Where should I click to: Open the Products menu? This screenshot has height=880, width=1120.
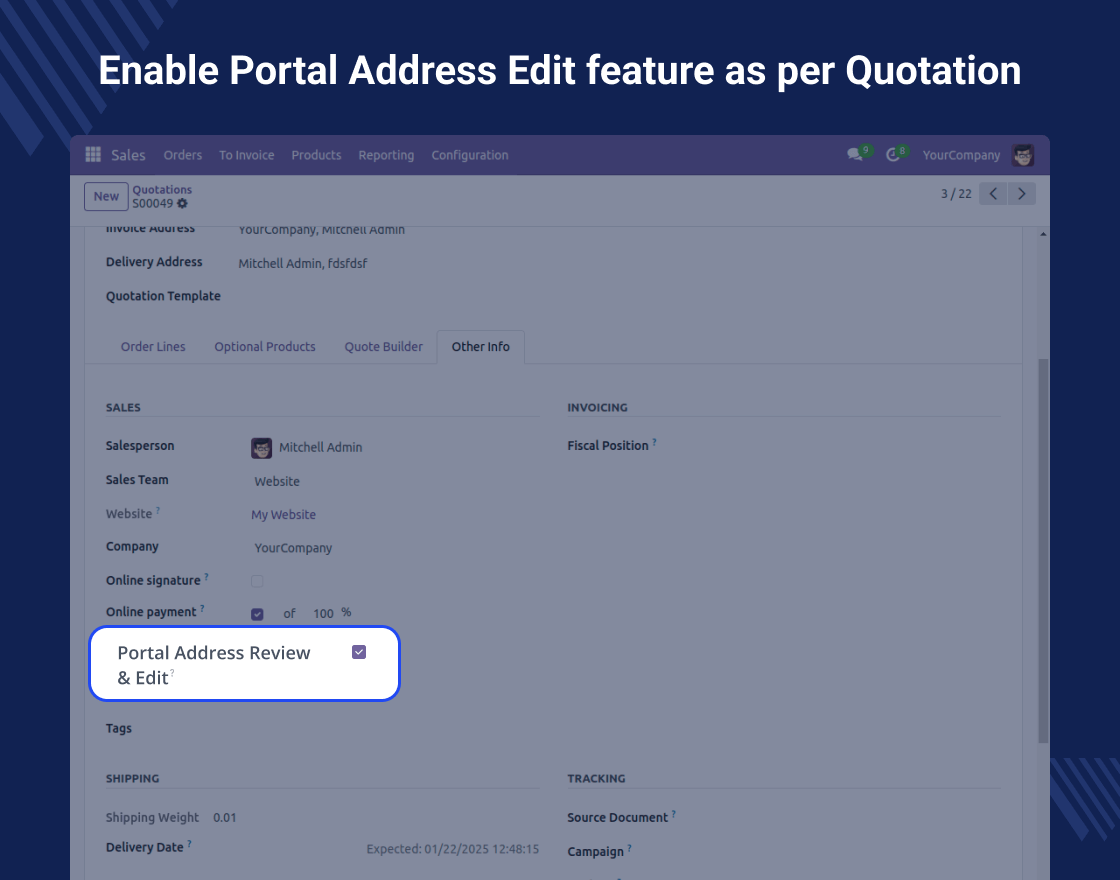point(316,155)
